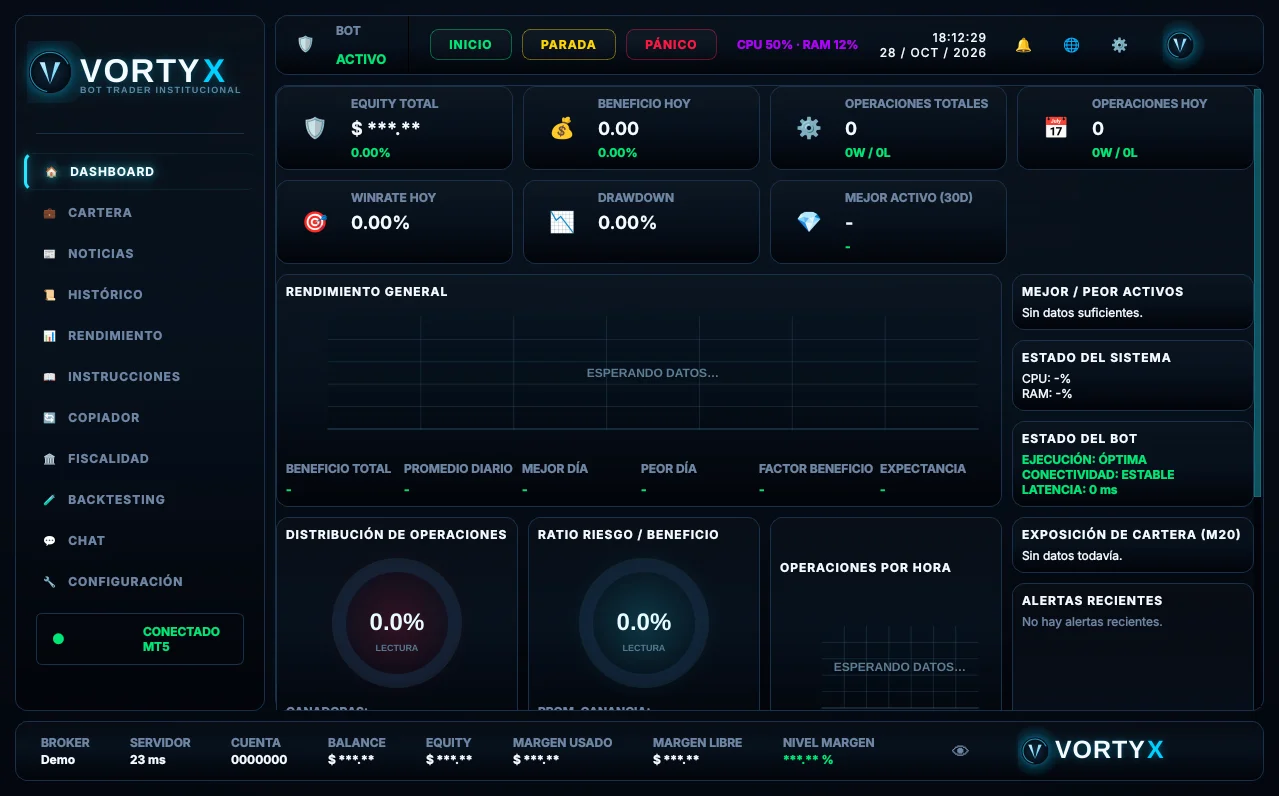Viewport: 1279px width, 796px height.
Task: Open the Histórico page
Action: point(139,295)
